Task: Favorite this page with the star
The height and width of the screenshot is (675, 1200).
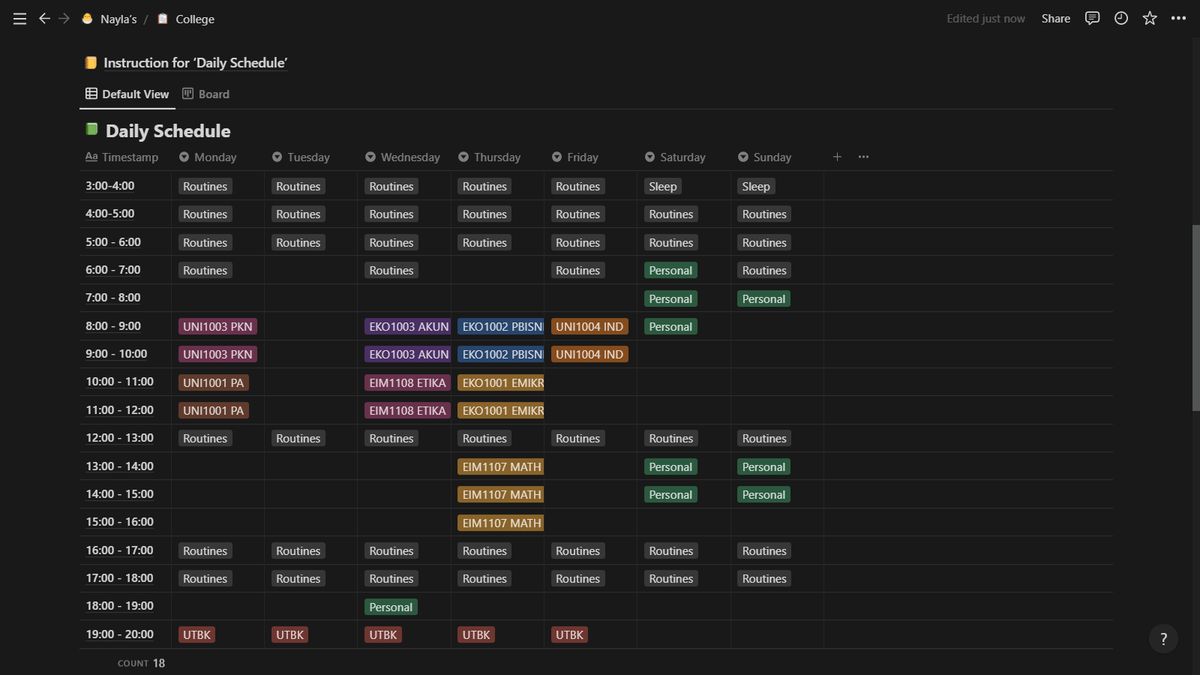Action: click(x=1150, y=18)
